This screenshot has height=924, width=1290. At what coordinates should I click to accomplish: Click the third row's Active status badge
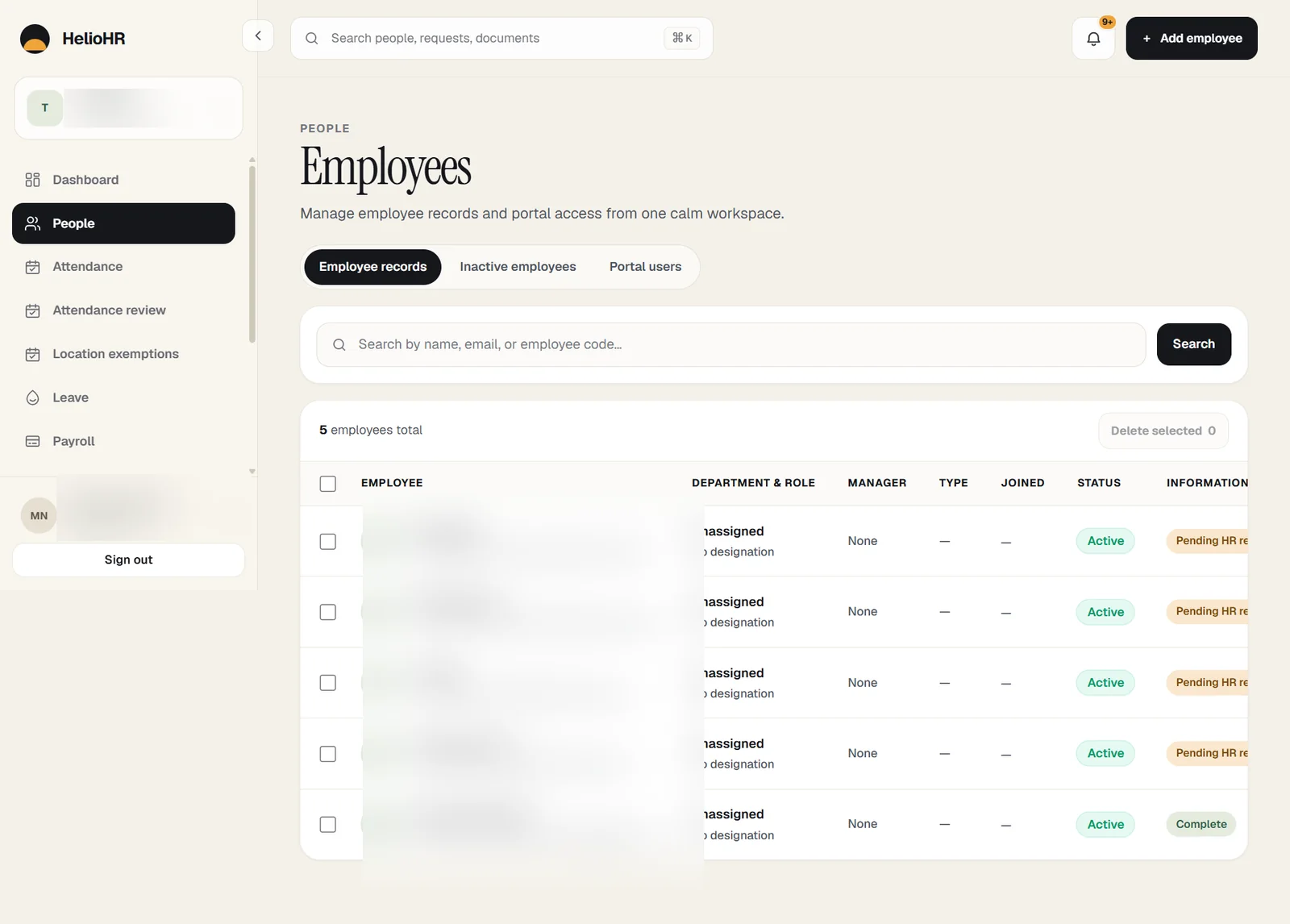pos(1105,683)
